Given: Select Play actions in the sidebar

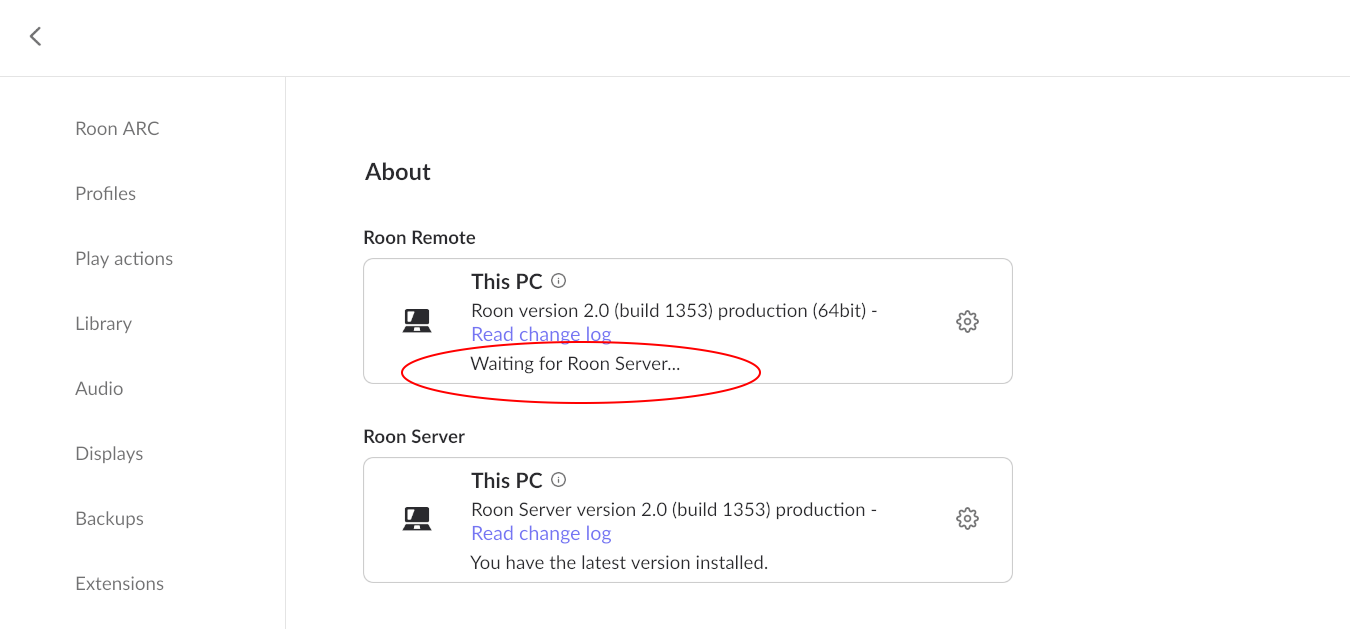Looking at the screenshot, I should coord(124,259).
